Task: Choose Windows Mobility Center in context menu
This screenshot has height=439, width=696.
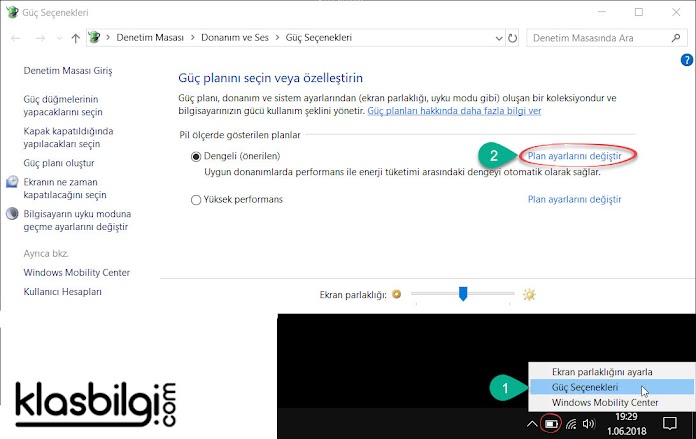Action: pos(612,403)
